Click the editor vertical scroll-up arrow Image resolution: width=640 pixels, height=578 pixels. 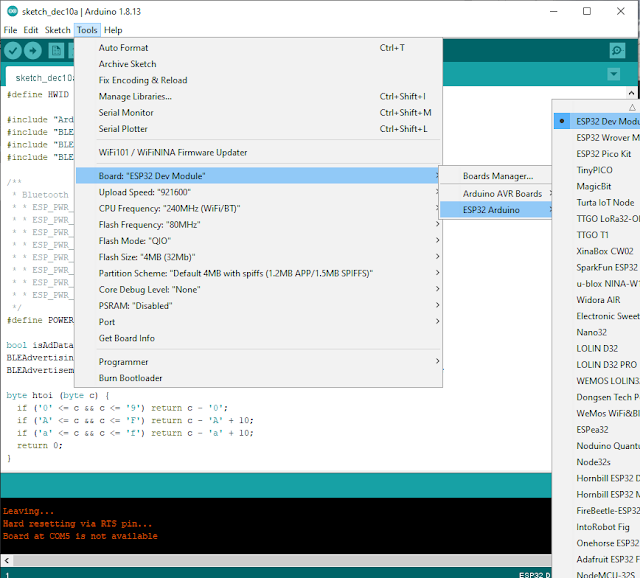[x=631, y=93]
